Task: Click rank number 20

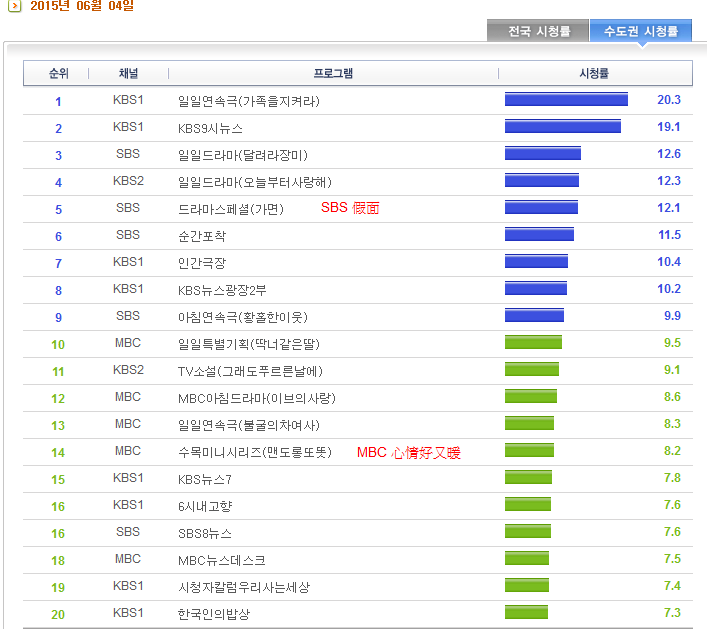Action: pos(58,615)
